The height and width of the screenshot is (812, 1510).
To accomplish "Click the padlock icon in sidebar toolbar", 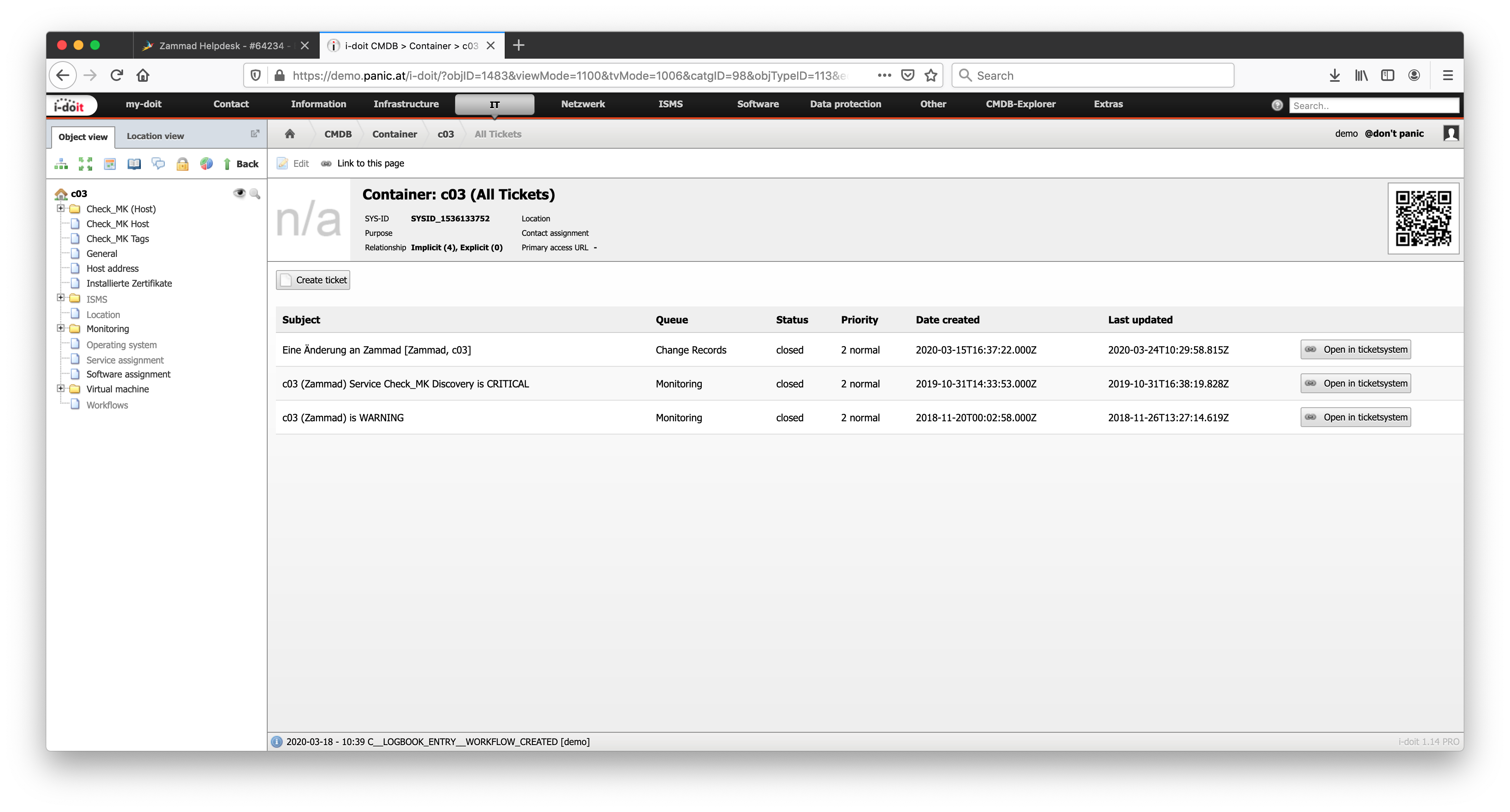I will pos(182,164).
